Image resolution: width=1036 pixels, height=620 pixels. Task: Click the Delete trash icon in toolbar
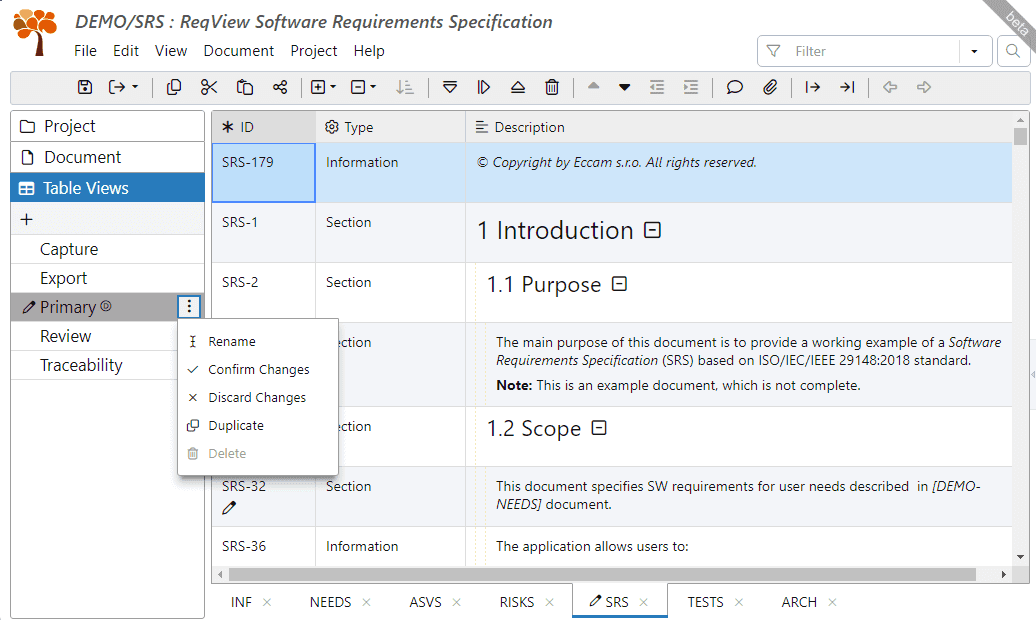[552, 87]
